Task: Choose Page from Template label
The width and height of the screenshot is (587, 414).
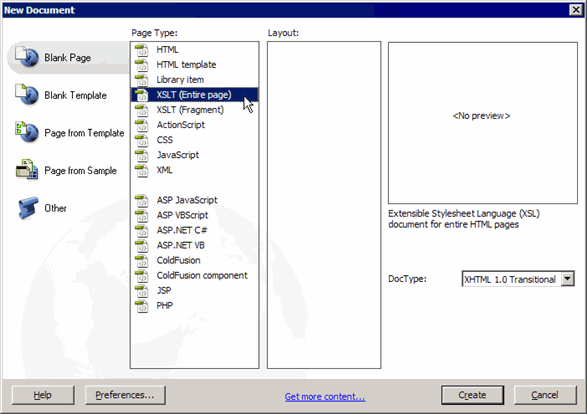Action: click(84, 133)
